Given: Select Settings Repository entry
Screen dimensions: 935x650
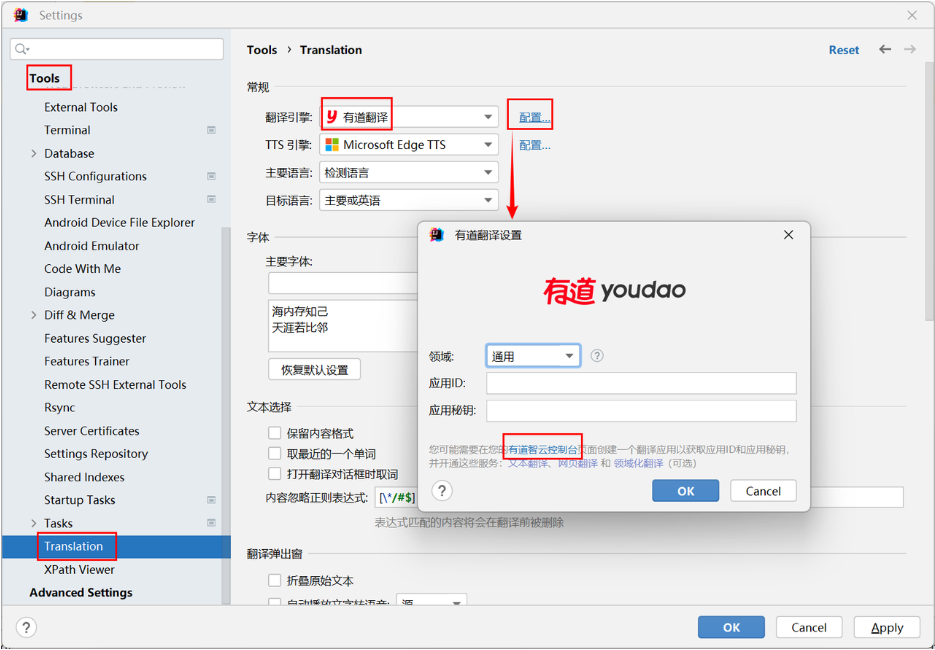Looking at the screenshot, I should [96, 454].
